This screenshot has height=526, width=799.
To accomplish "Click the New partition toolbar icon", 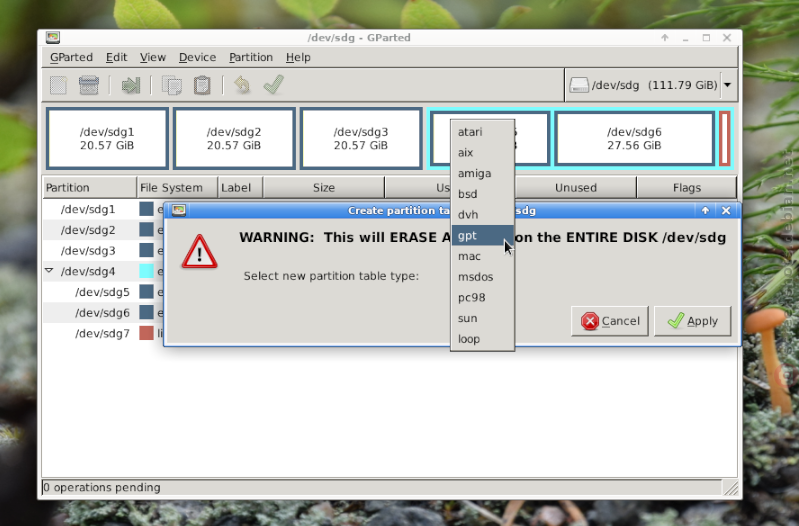I will 58,85.
